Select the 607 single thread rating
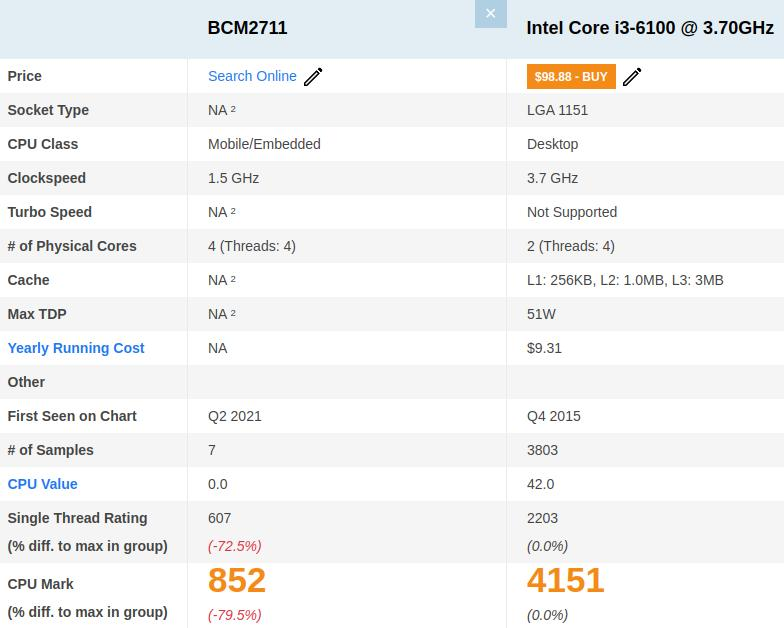 (x=219, y=518)
